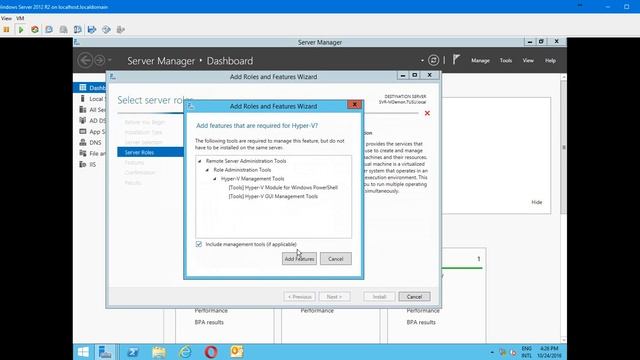
Task: Open the dropdown arrow left of the refresh icon
Action: click(422, 61)
